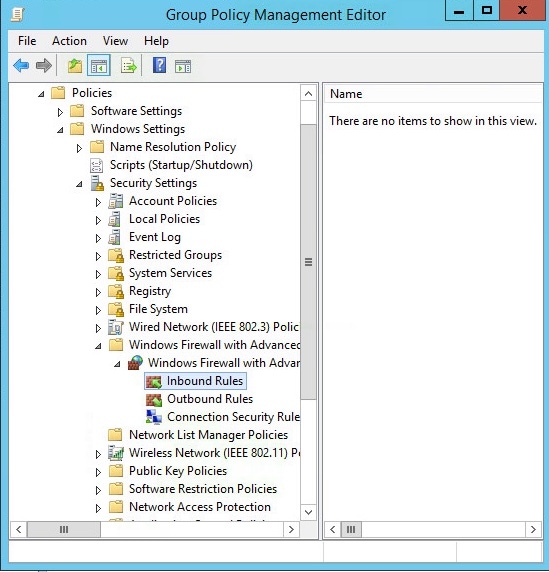This screenshot has height=572, width=549.
Task: Click tree pane horizontal scrollbar thumb
Action: pos(64,529)
